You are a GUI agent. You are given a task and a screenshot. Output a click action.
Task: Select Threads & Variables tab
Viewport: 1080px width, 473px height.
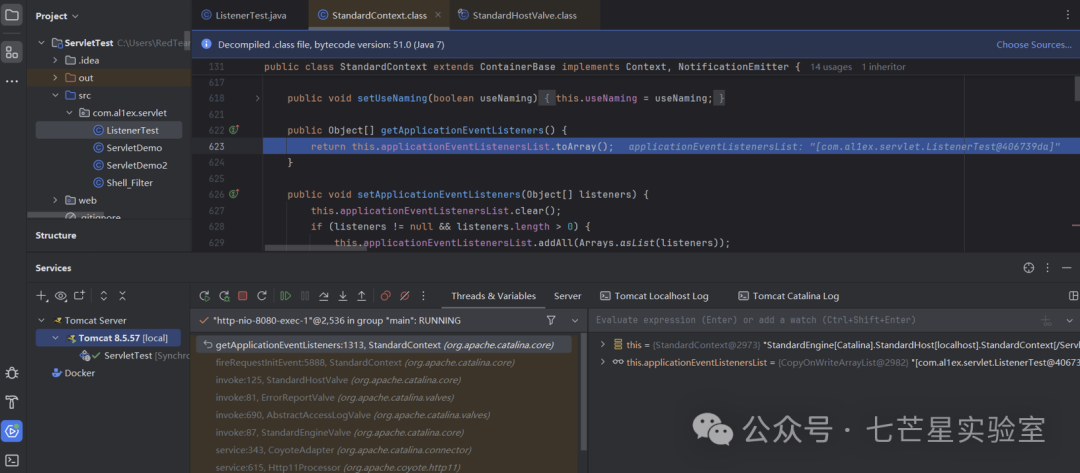pyautogui.click(x=493, y=296)
